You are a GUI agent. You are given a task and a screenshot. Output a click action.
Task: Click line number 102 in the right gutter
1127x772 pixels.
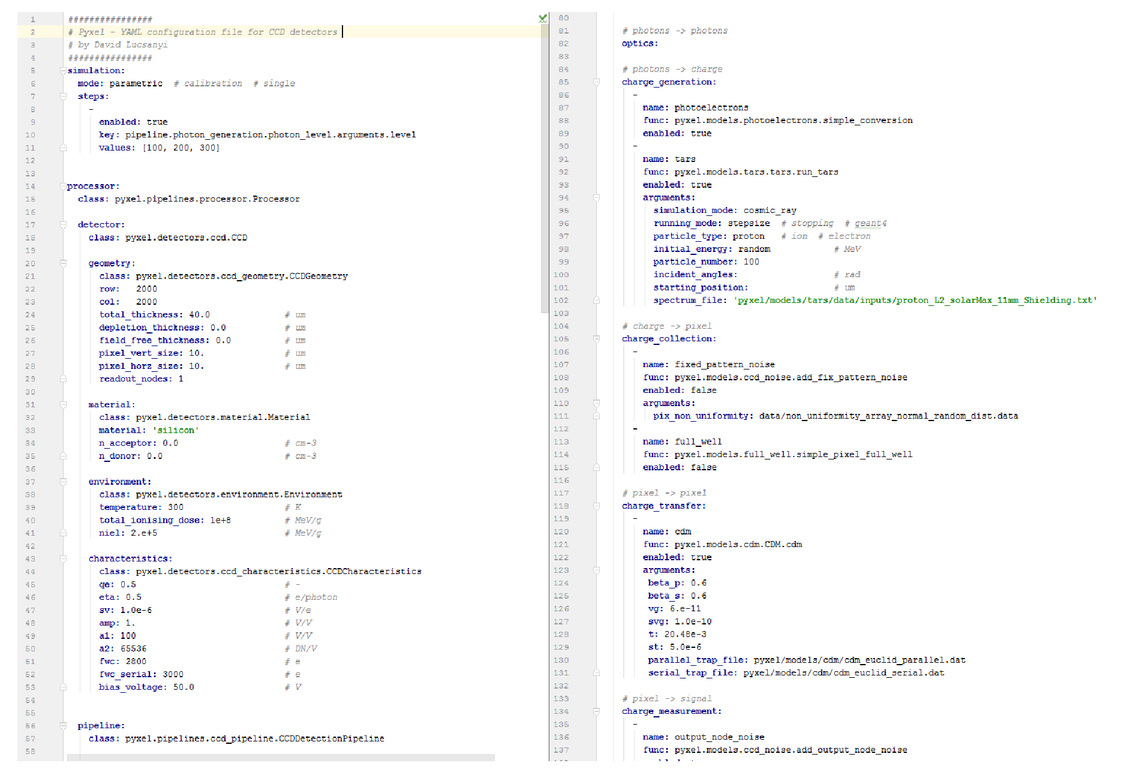[x=561, y=300]
